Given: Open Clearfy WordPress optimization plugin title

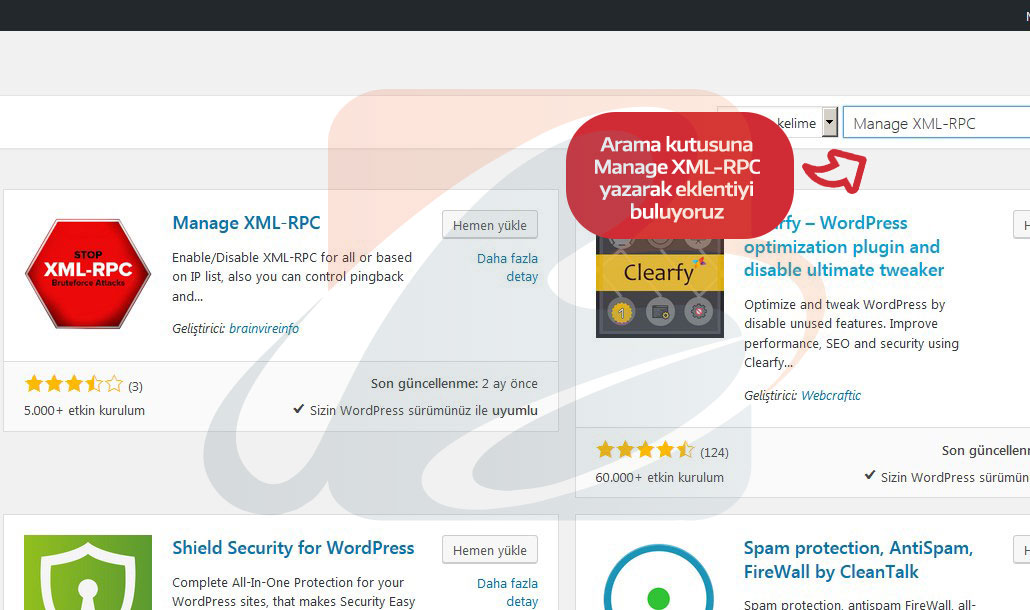Looking at the screenshot, I should tap(844, 246).
